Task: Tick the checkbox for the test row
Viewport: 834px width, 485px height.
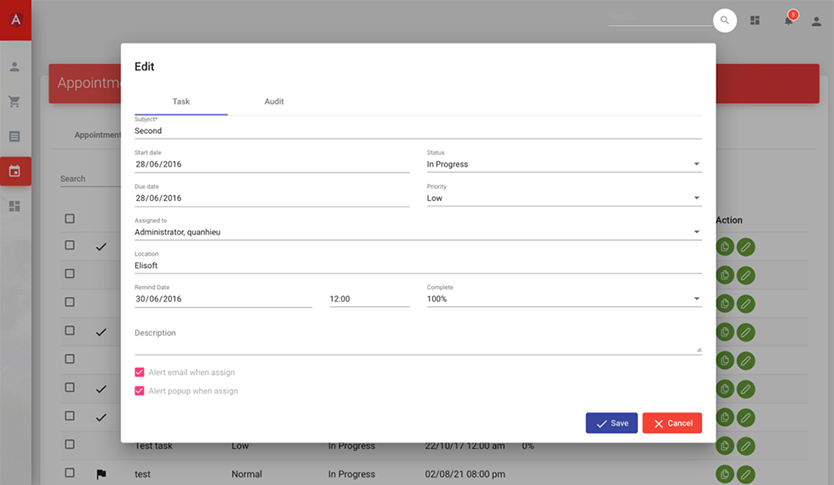Action: (x=70, y=473)
